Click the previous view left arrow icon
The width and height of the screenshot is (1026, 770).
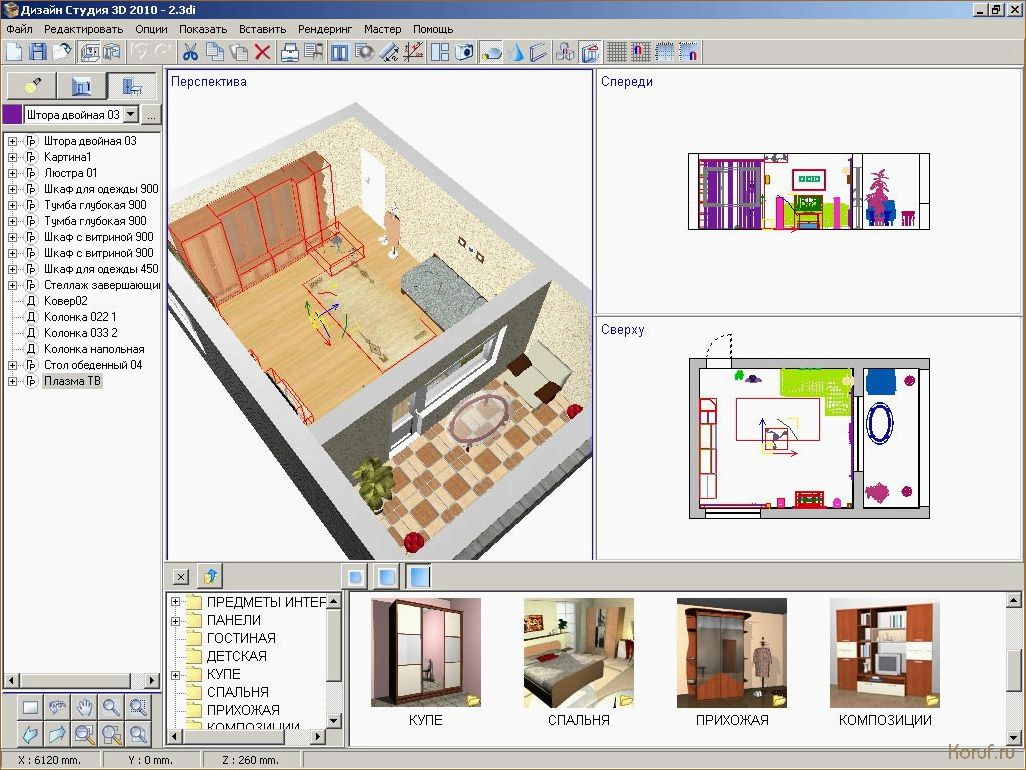pos(31,734)
